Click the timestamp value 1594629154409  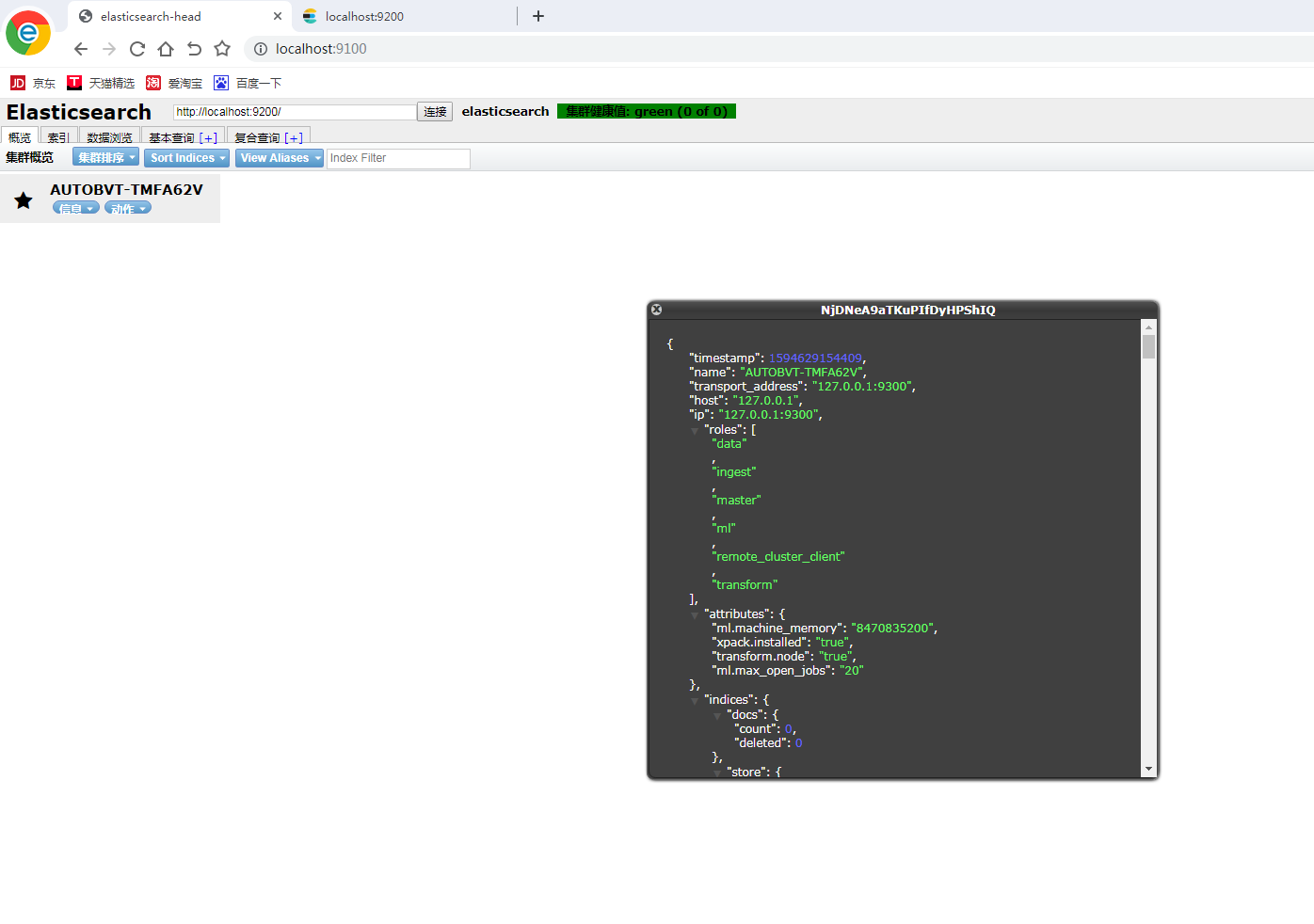815,358
